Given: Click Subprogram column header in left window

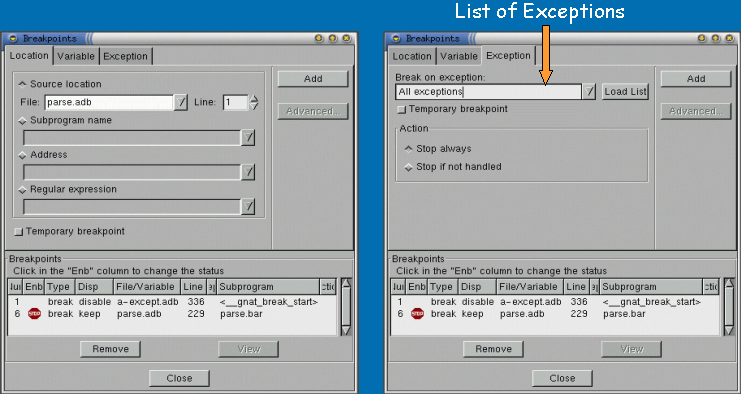Looking at the screenshot, I should 268,287.
